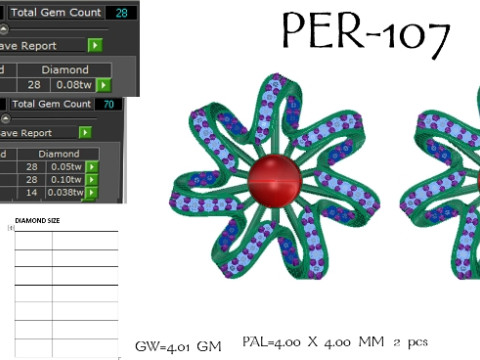480x360 pixels.
Task: Select the count cell 14
Action: tap(31, 193)
